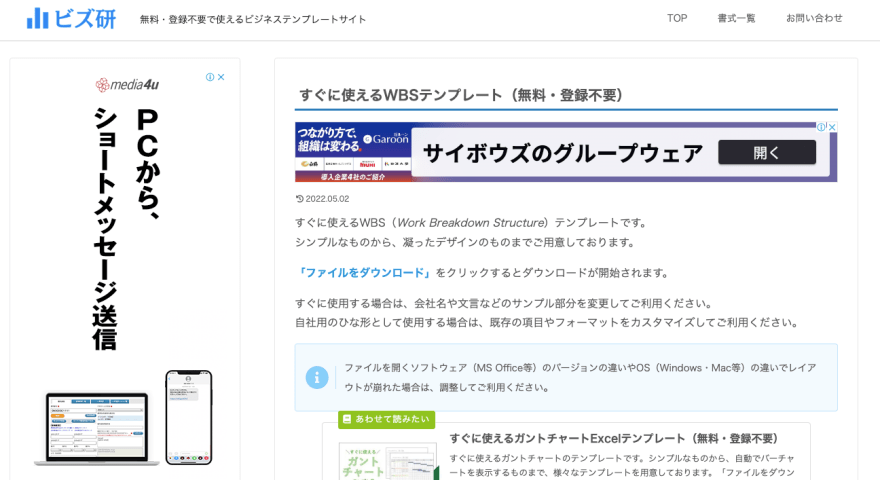
Task: Click the ガントチャート article thumbnail
Action: point(389,461)
